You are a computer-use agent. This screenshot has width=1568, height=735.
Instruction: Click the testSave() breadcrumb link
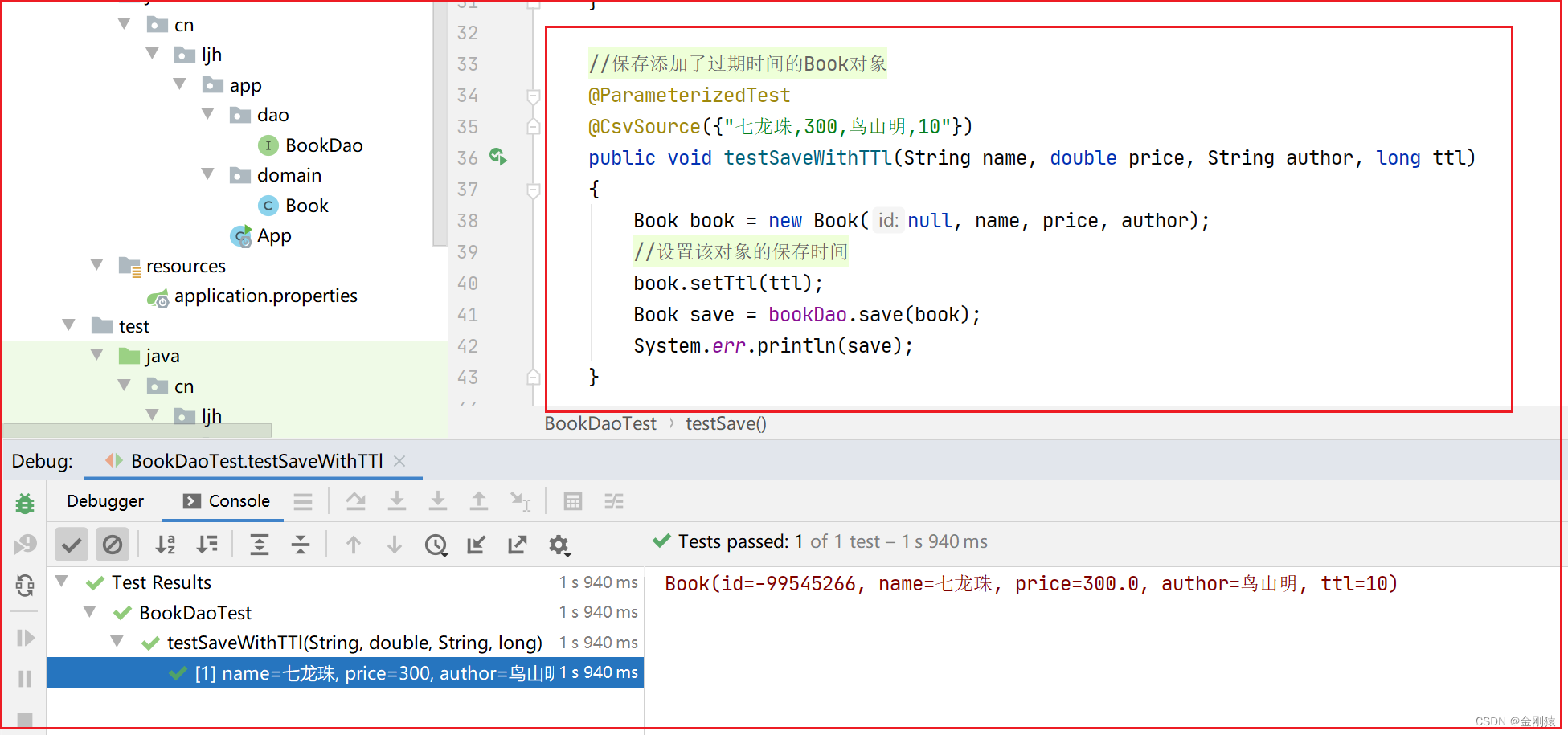coord(725,423)
